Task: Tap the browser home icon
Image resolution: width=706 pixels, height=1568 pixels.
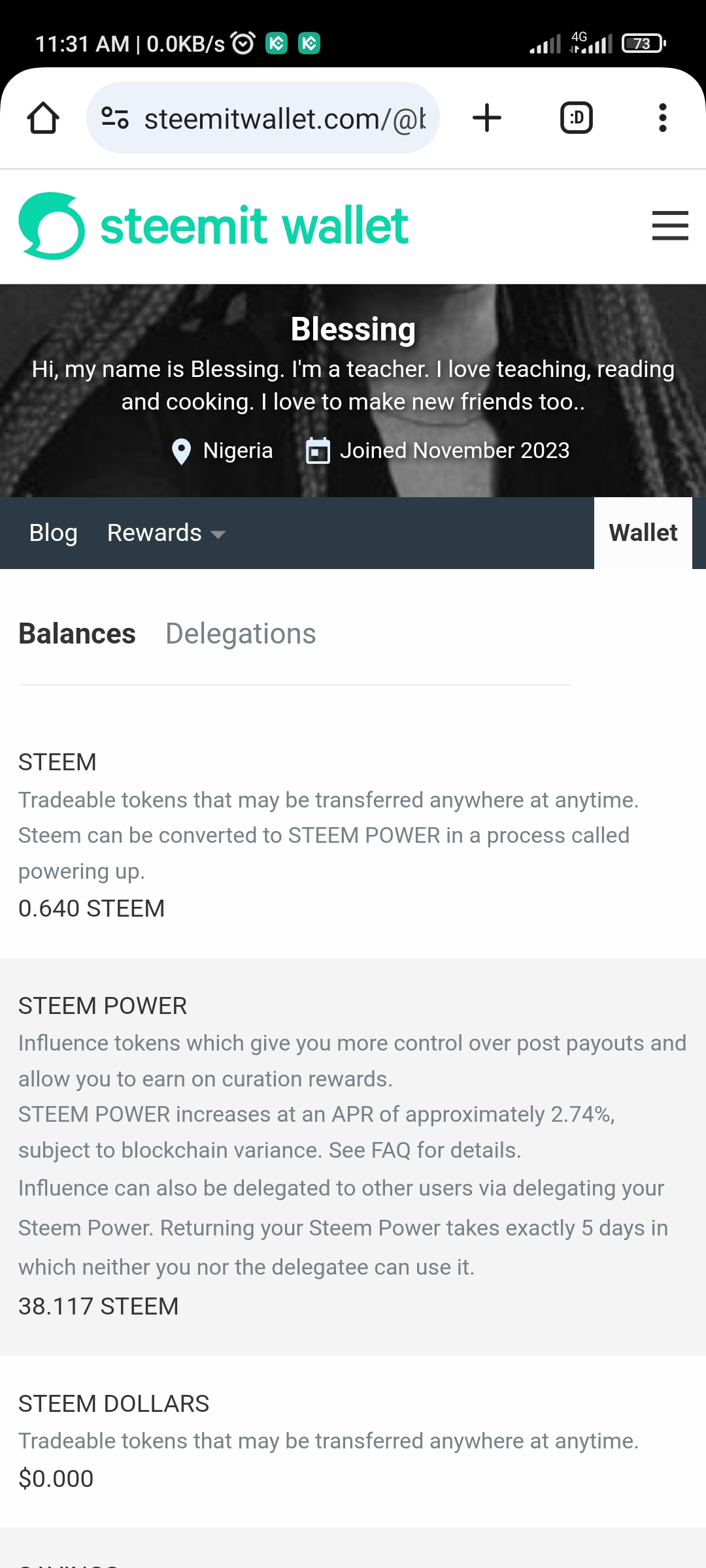Action: click(x=43, y=118)
